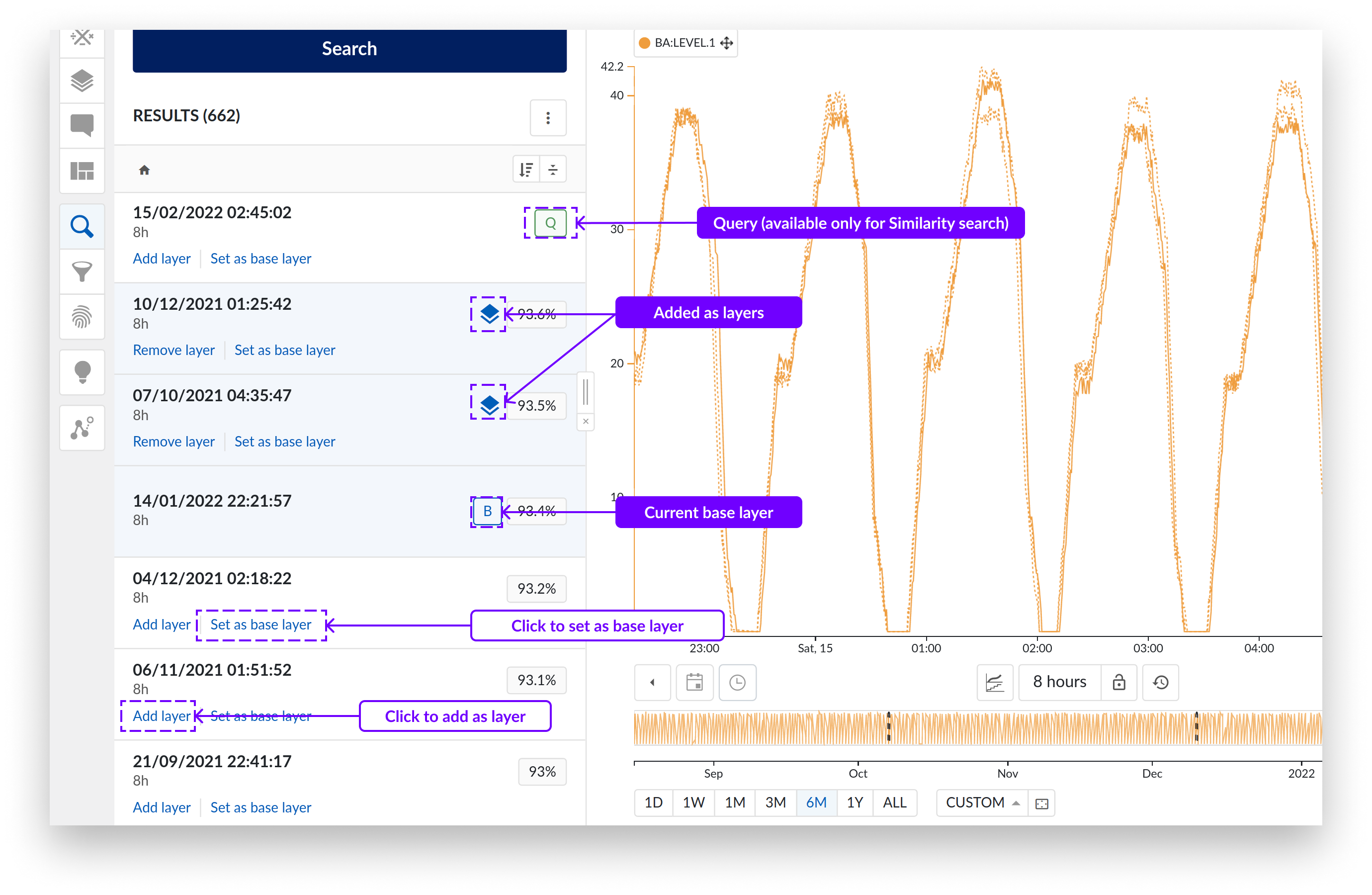The image size is (1372, 895).
Task: Toggle the time span lock icon
Action: point(1118,682)
